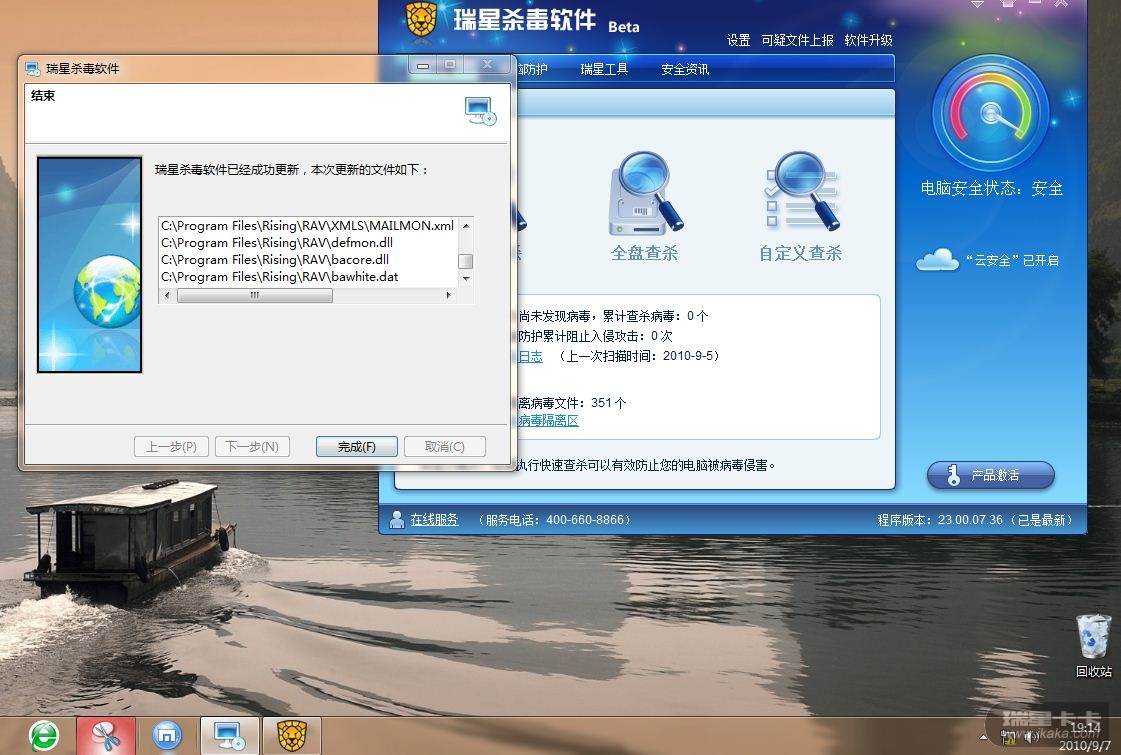Open the 自定义查杀 custom scan
Image resolution: width=1121 pixels, height=755 pixels.
(801, 206)
